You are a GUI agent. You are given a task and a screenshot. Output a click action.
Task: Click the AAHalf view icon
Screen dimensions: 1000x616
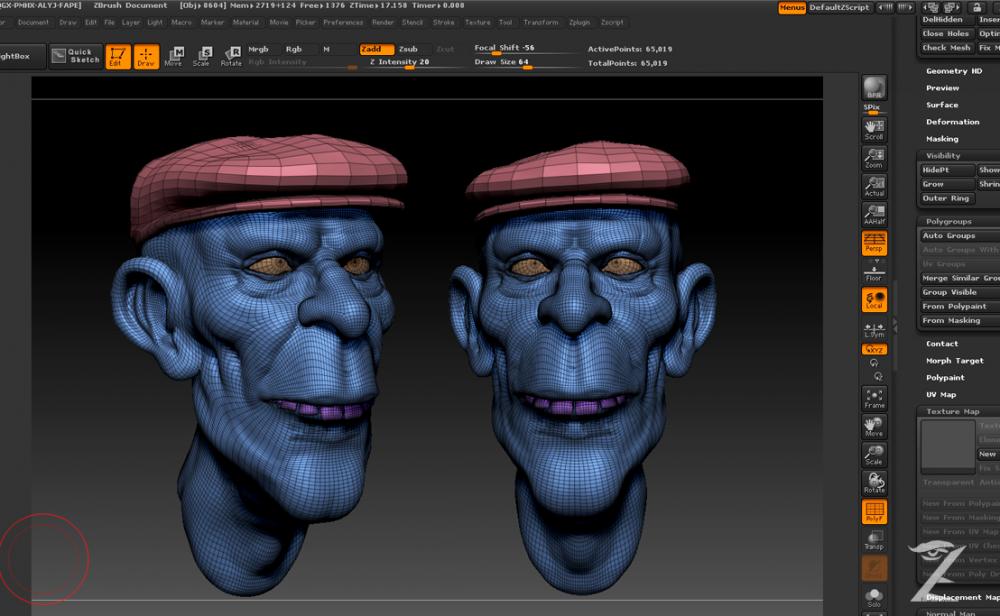[x=874, y=214]
